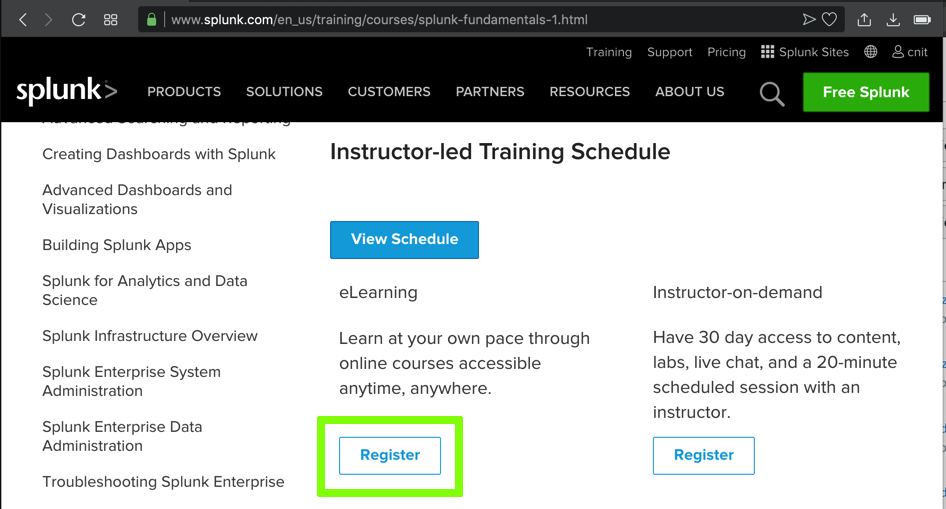Reload the Splunk training page
The width and height of the screenshot is (946, 509).
tap(79, 19)
